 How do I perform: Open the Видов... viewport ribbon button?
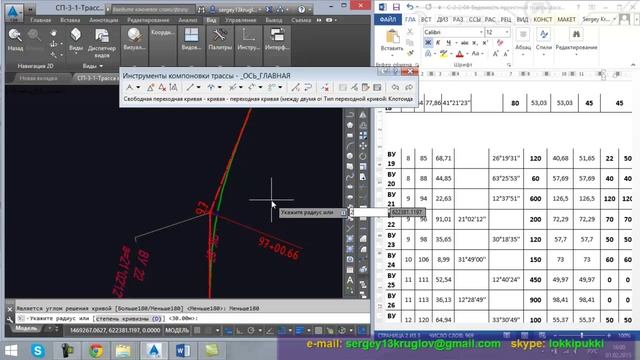click(x=191, y=40)
